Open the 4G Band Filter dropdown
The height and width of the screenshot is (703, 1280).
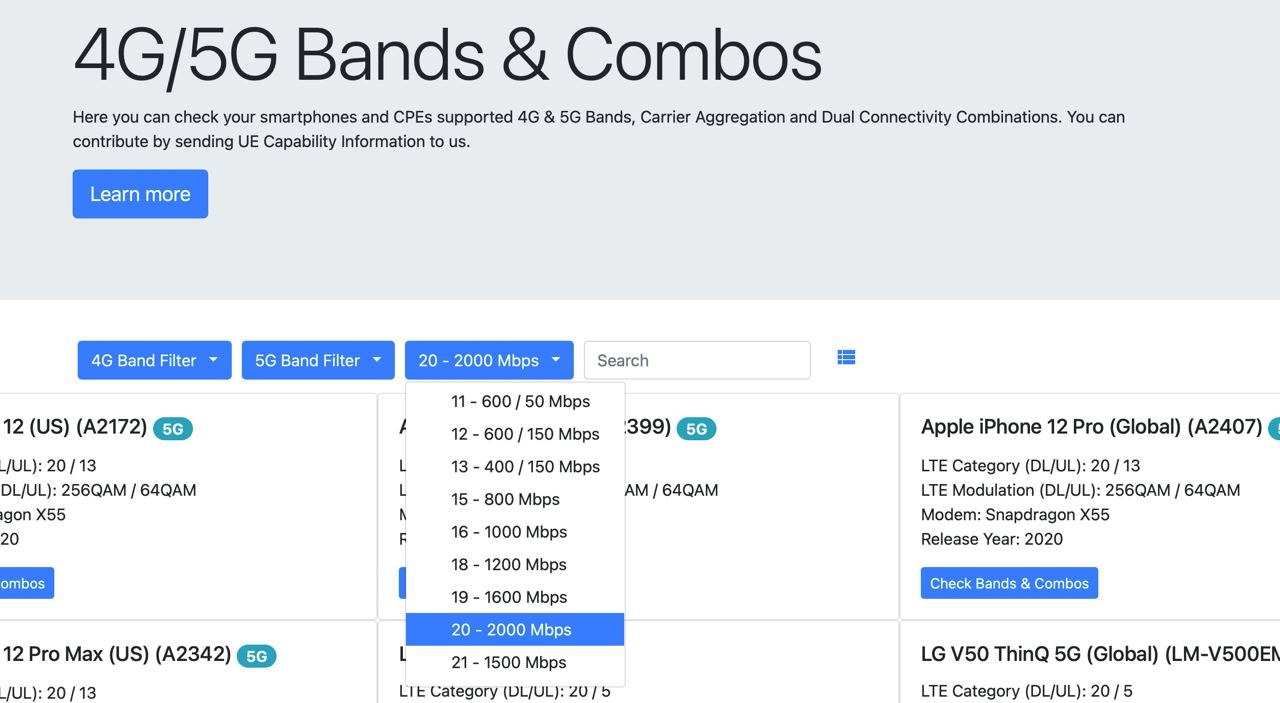pyautogui.click(x=155, y=360)
